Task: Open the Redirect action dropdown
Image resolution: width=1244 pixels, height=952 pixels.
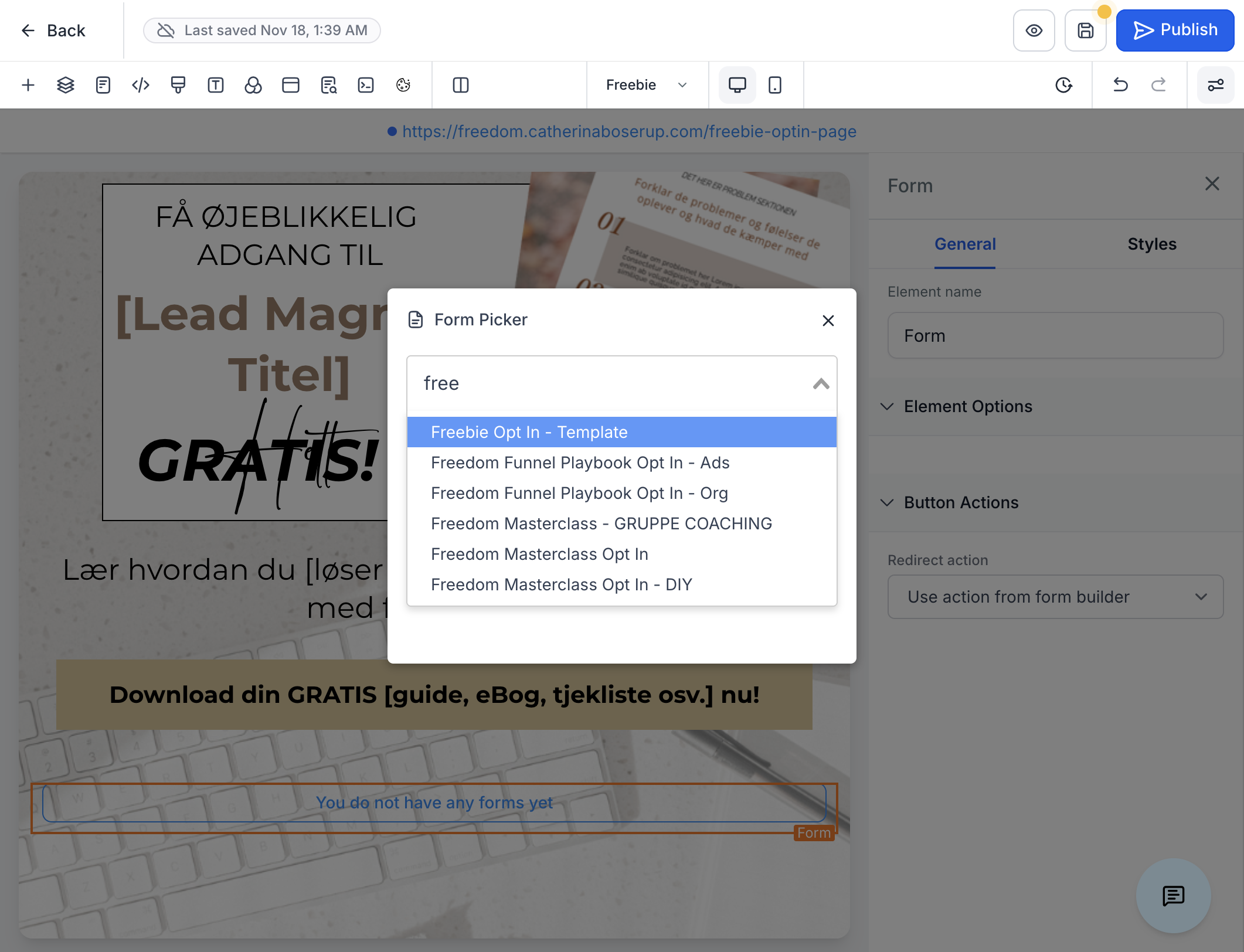Action: [1055, 597]
